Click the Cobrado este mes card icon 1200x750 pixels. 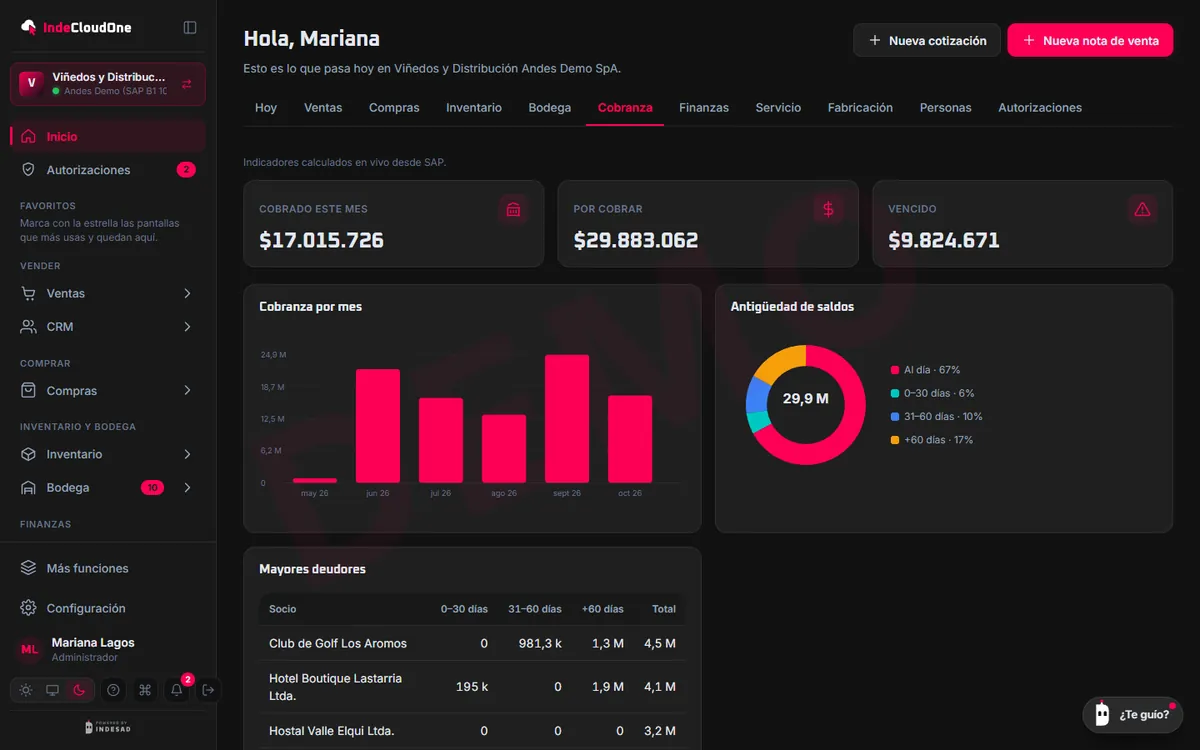(x=513, y=209)
